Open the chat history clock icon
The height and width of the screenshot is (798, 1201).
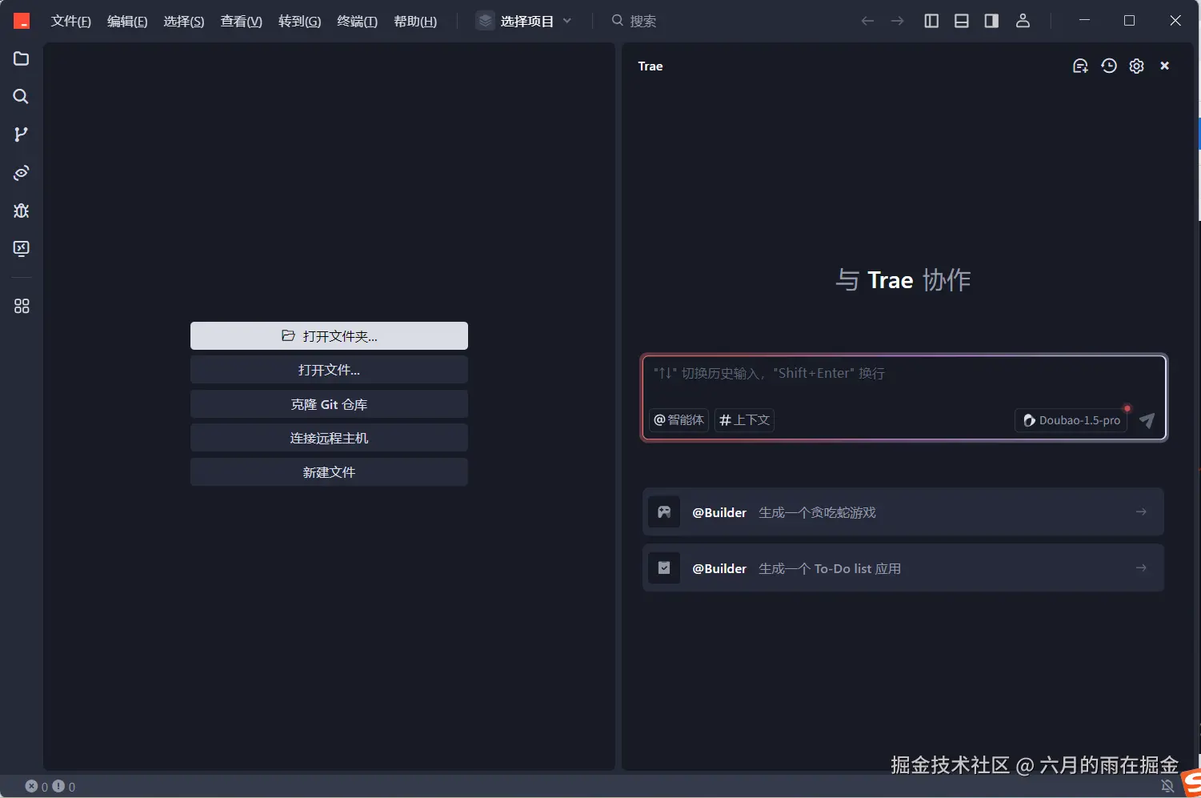(1109, 66)
